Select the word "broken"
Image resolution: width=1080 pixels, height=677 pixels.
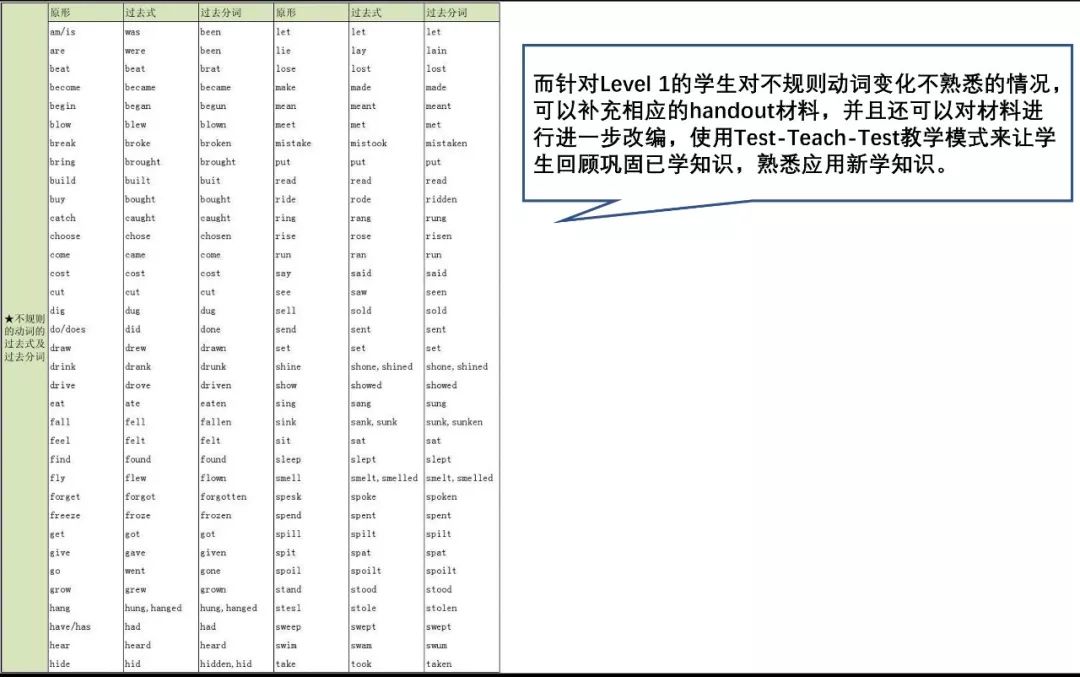click(x=216, y=143)
